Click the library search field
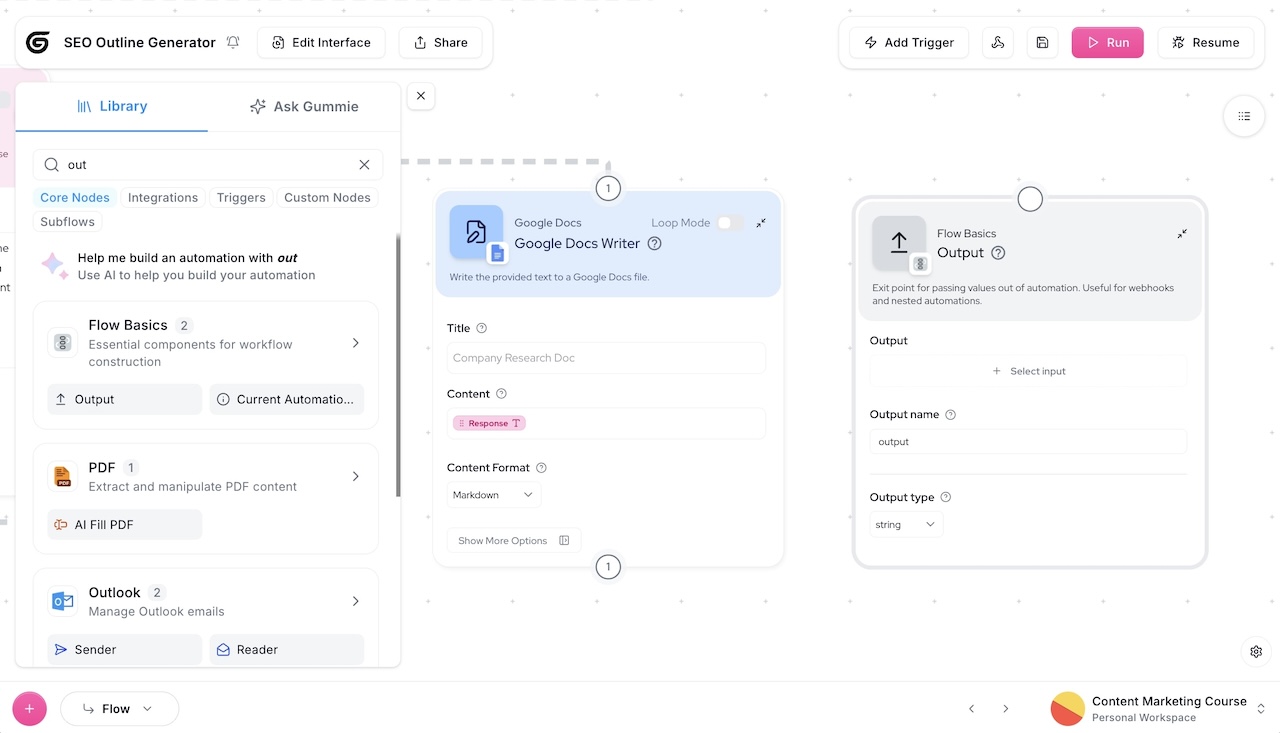The height and width of the screenshot is (733, 1280). 208,165
